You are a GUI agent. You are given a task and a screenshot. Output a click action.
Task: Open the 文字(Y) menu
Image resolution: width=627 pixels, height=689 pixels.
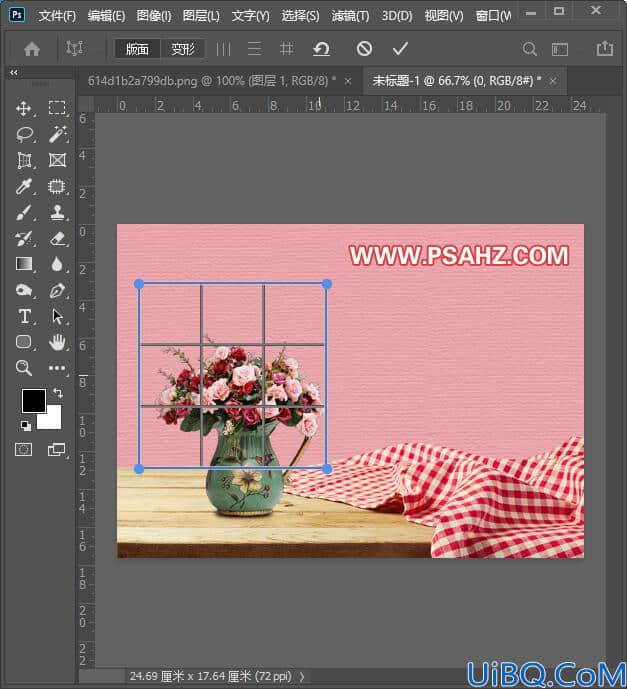(250, 16)
